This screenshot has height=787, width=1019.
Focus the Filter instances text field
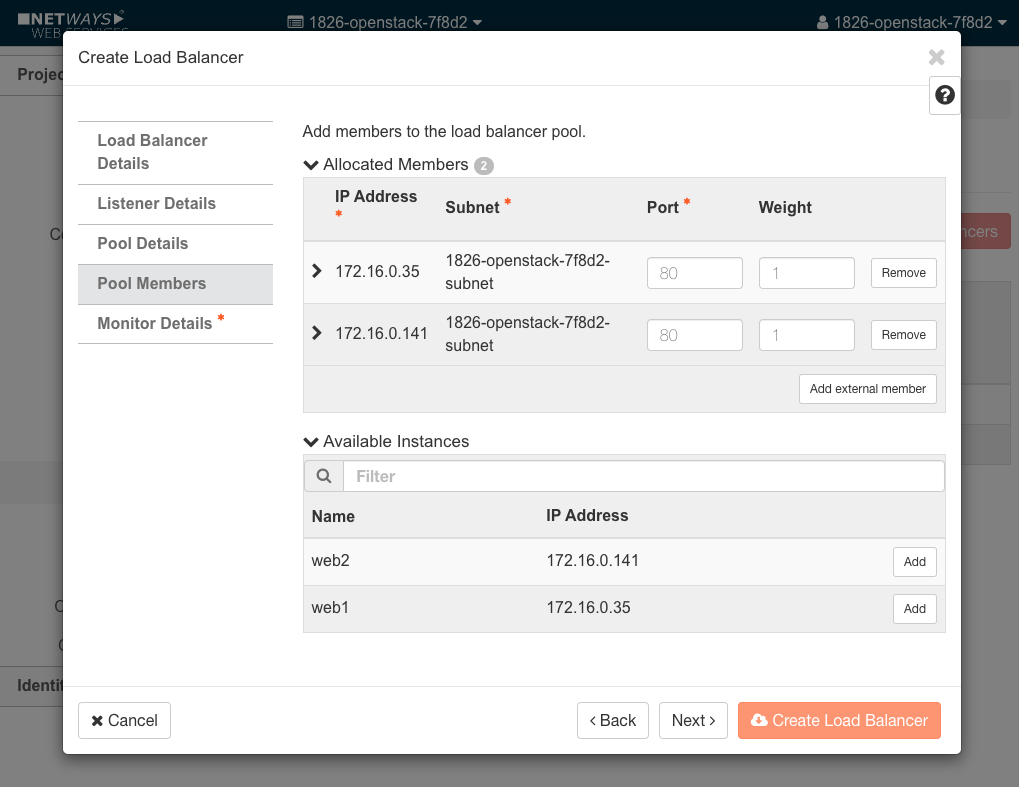point(643,476)
